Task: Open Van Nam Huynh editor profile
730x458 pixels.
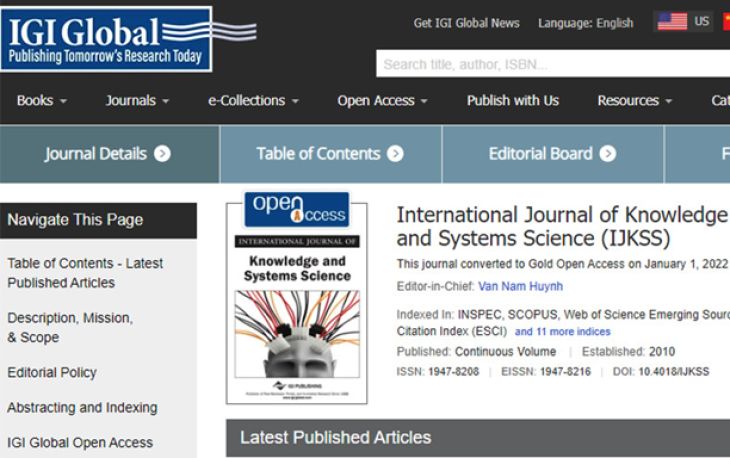Action: (x=520, y=286)
